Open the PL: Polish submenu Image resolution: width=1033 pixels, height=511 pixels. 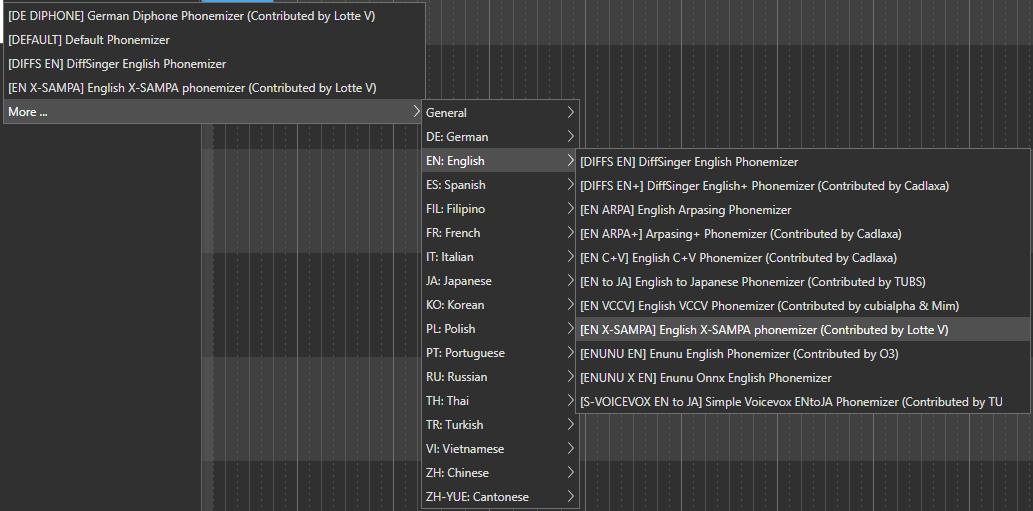(500, 329)
